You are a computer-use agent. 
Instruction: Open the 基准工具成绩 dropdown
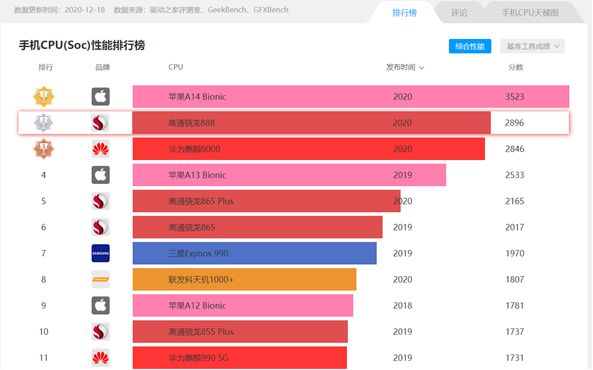pos(532,46)
